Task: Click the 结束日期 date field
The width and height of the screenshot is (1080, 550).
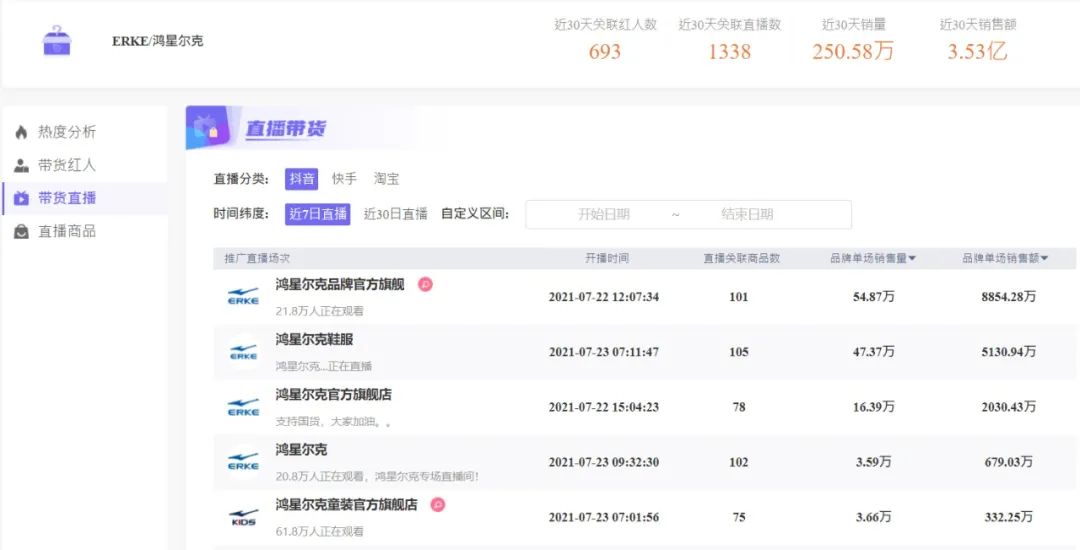Action: pos(747,214)
